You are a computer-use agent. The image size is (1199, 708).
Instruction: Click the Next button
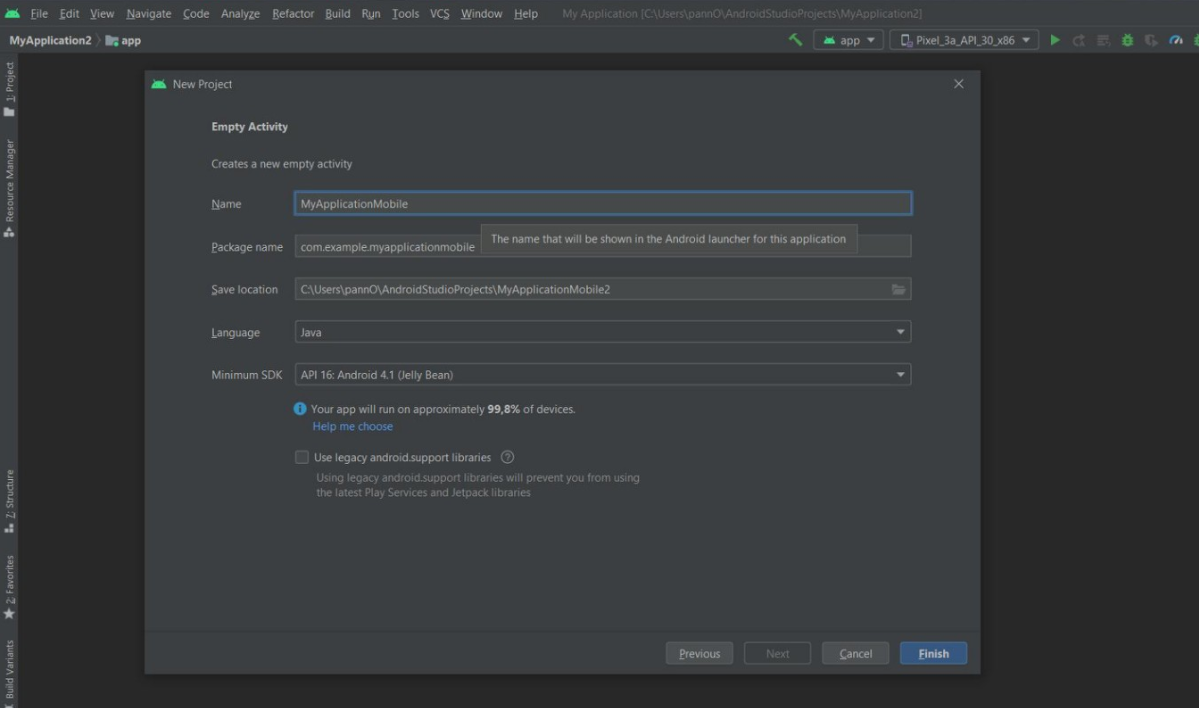777,653
